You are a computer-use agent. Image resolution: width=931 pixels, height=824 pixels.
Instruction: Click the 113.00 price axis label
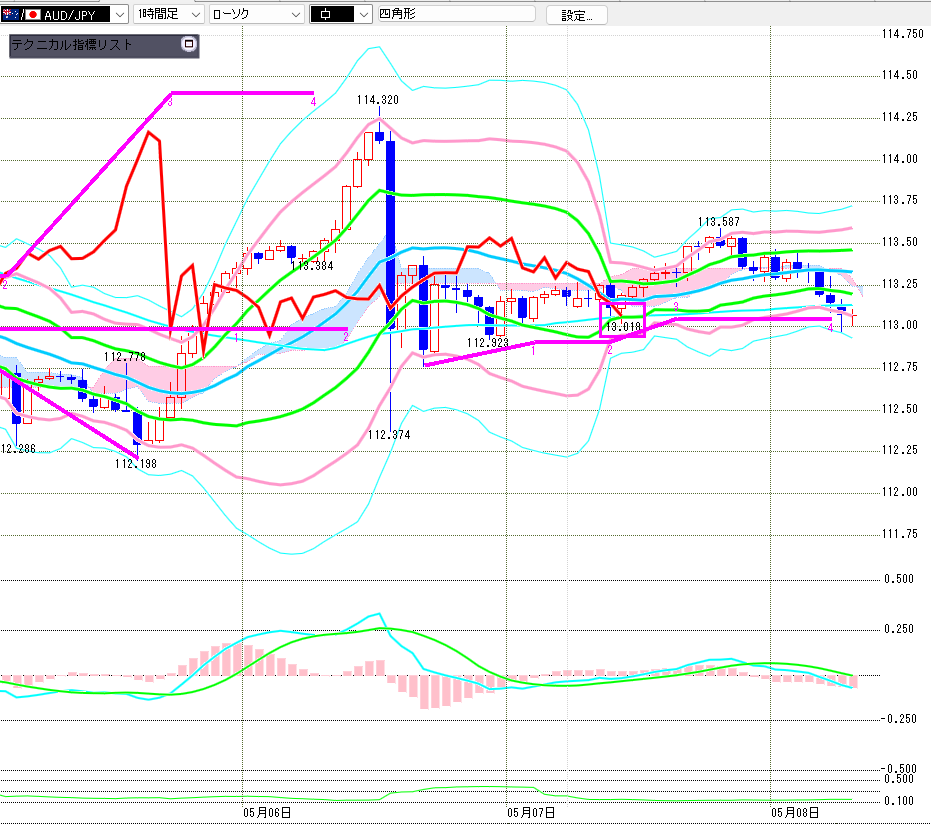[900, 325]
